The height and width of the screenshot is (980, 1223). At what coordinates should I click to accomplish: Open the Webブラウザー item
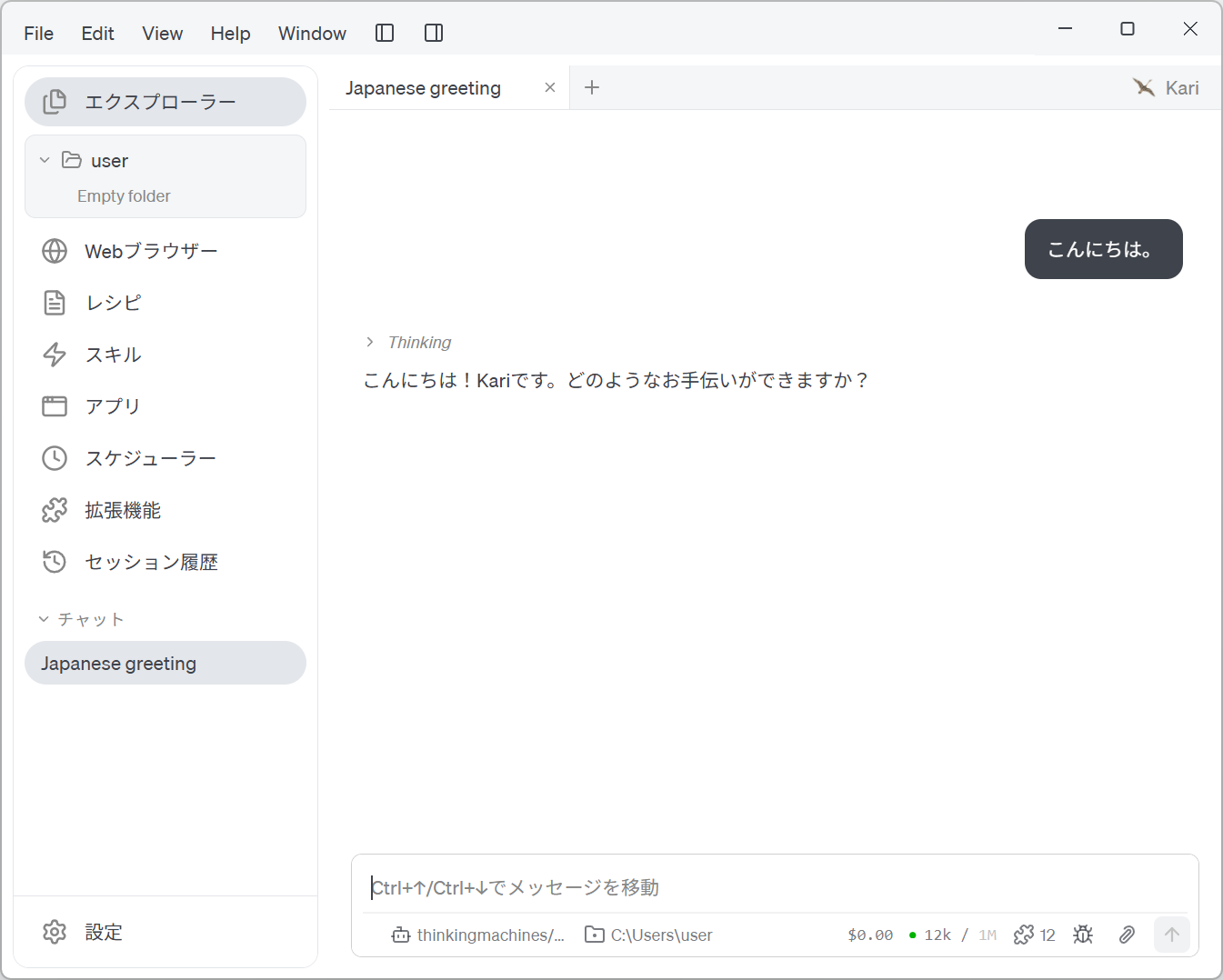pyautogui.click(x=165, y=251)
